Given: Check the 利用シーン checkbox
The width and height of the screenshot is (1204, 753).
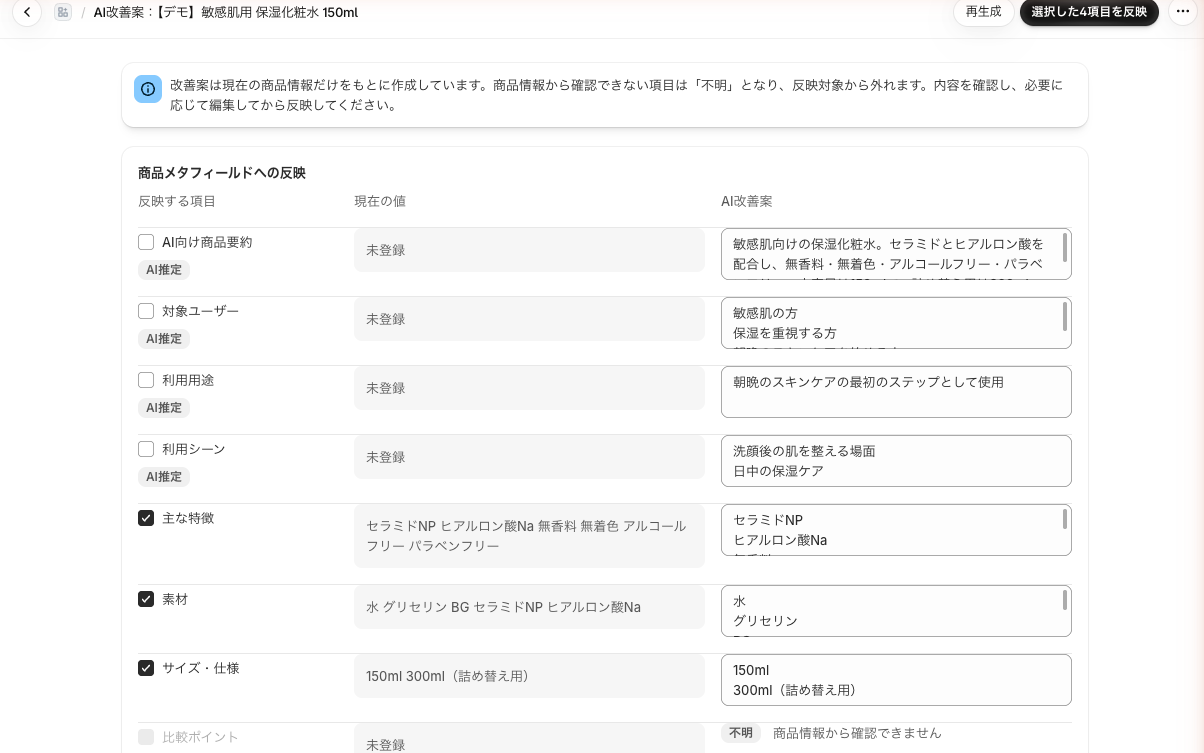Looking at the screenshot, I should click(x=146, y=449).
